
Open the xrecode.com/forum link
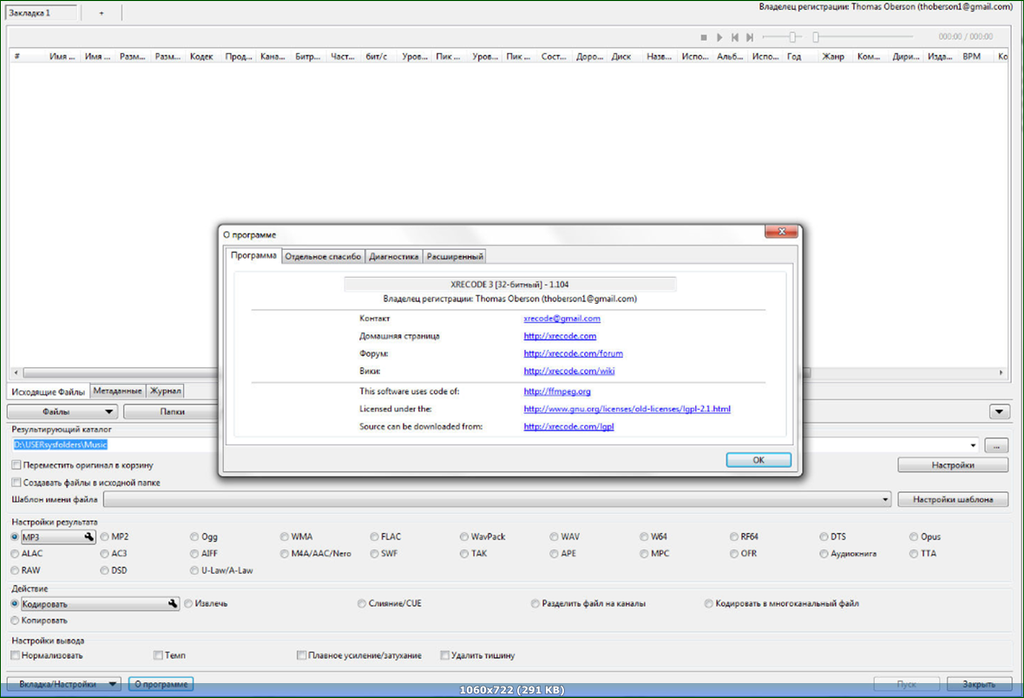[573, 354]
